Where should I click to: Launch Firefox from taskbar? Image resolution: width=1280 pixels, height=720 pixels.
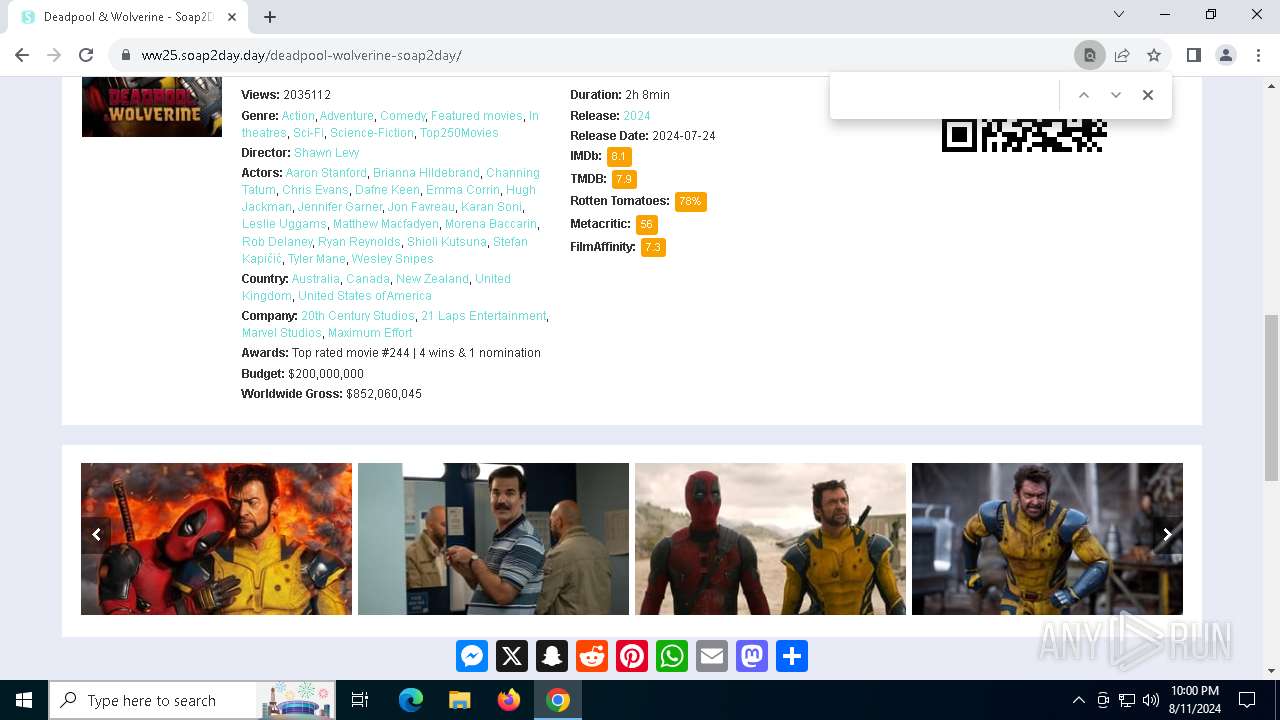point(509,700)
